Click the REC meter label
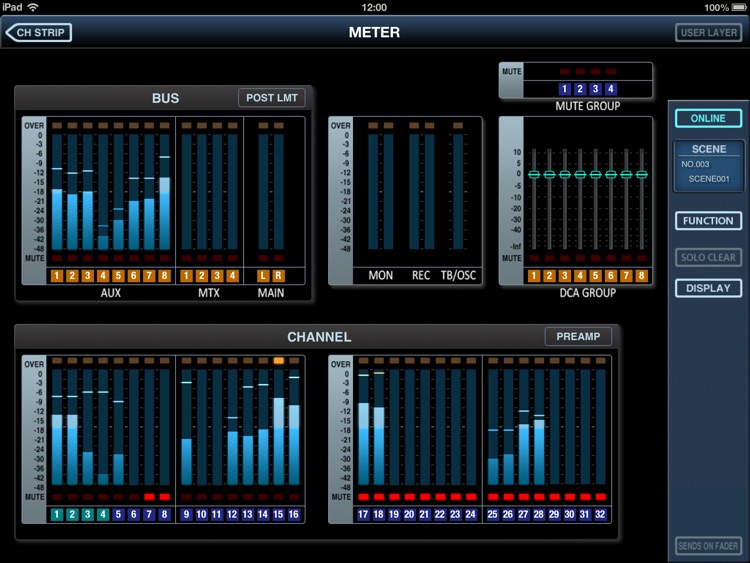Image resolution: width=750 pixels, height=563 pixels. pos(421,276)
